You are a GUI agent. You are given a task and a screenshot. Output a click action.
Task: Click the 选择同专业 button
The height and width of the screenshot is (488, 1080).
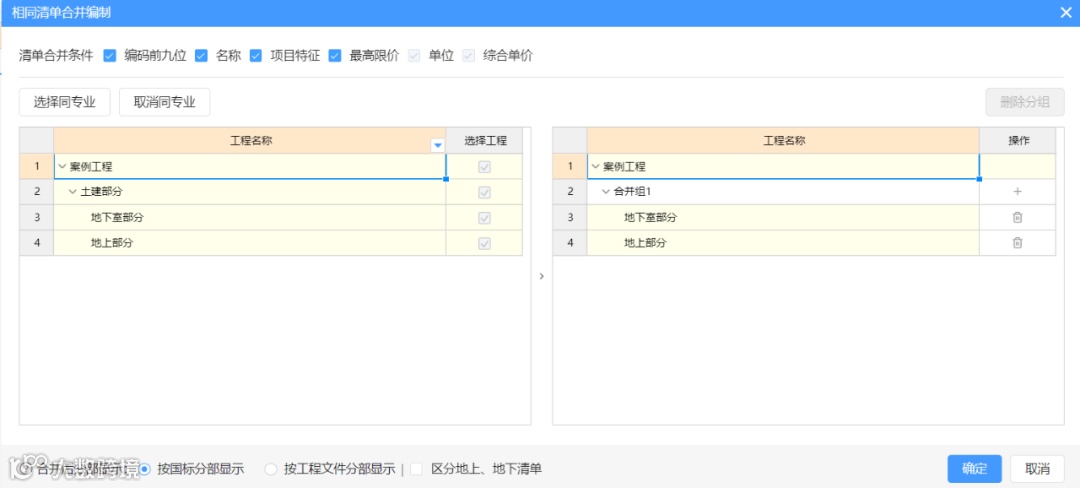click(64, 102)
